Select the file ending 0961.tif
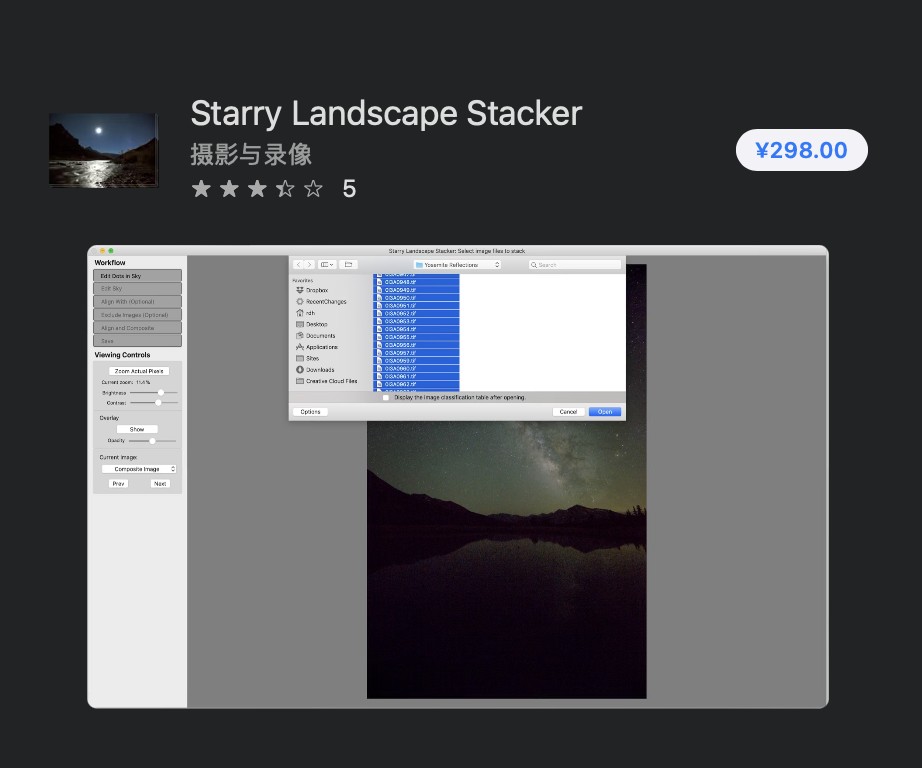The image size is (922, 768). click(x=416, y=376)
